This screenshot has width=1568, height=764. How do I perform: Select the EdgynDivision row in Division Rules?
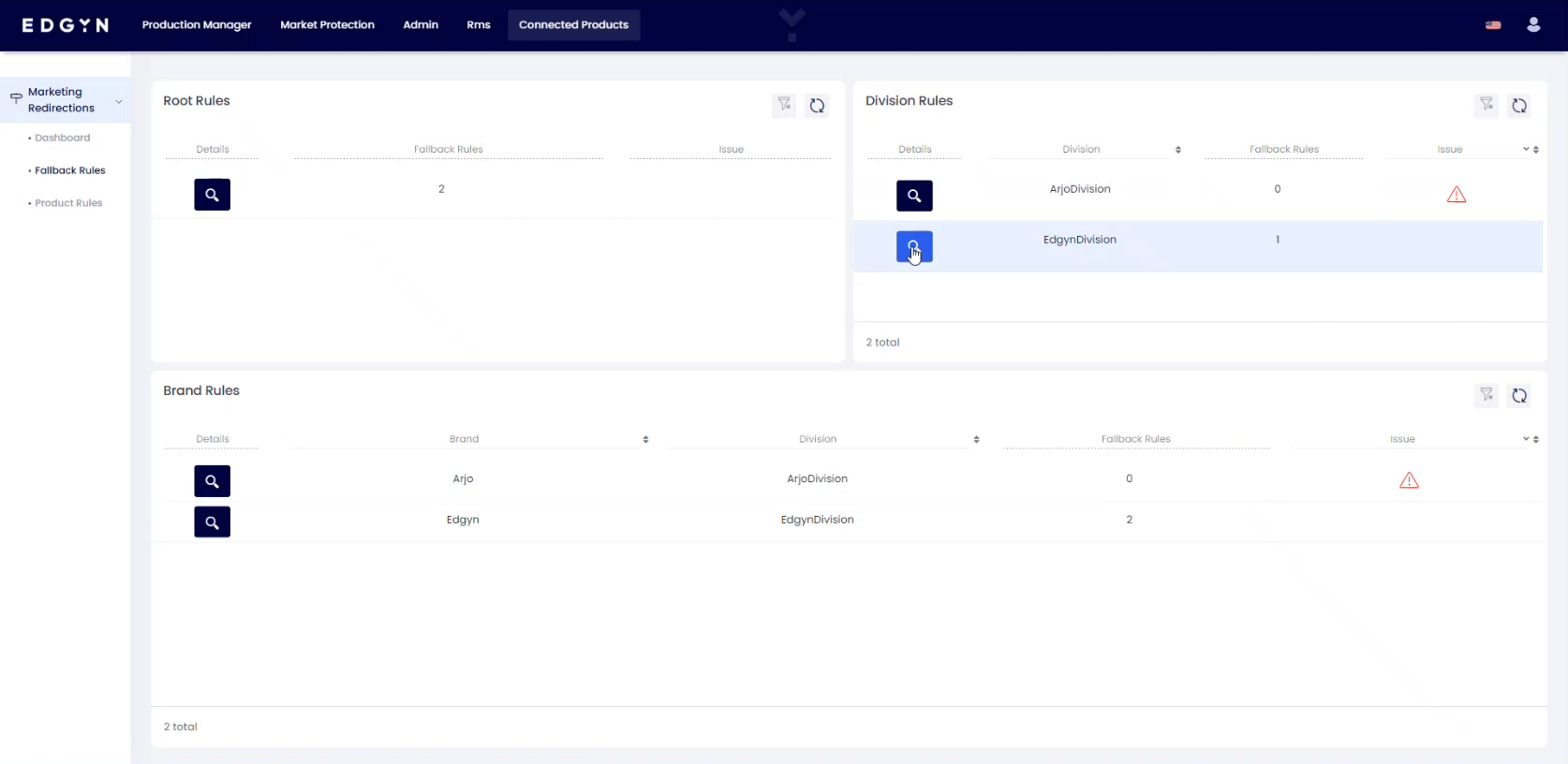click(x=1079, y=241)
